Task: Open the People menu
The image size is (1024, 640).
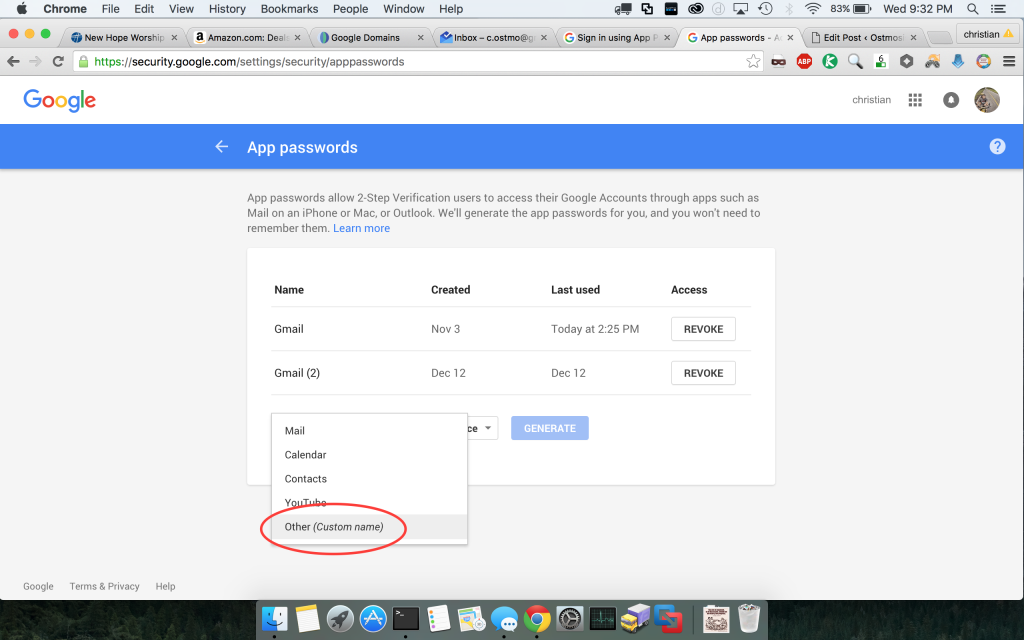Action: click(x=351, y=8)
